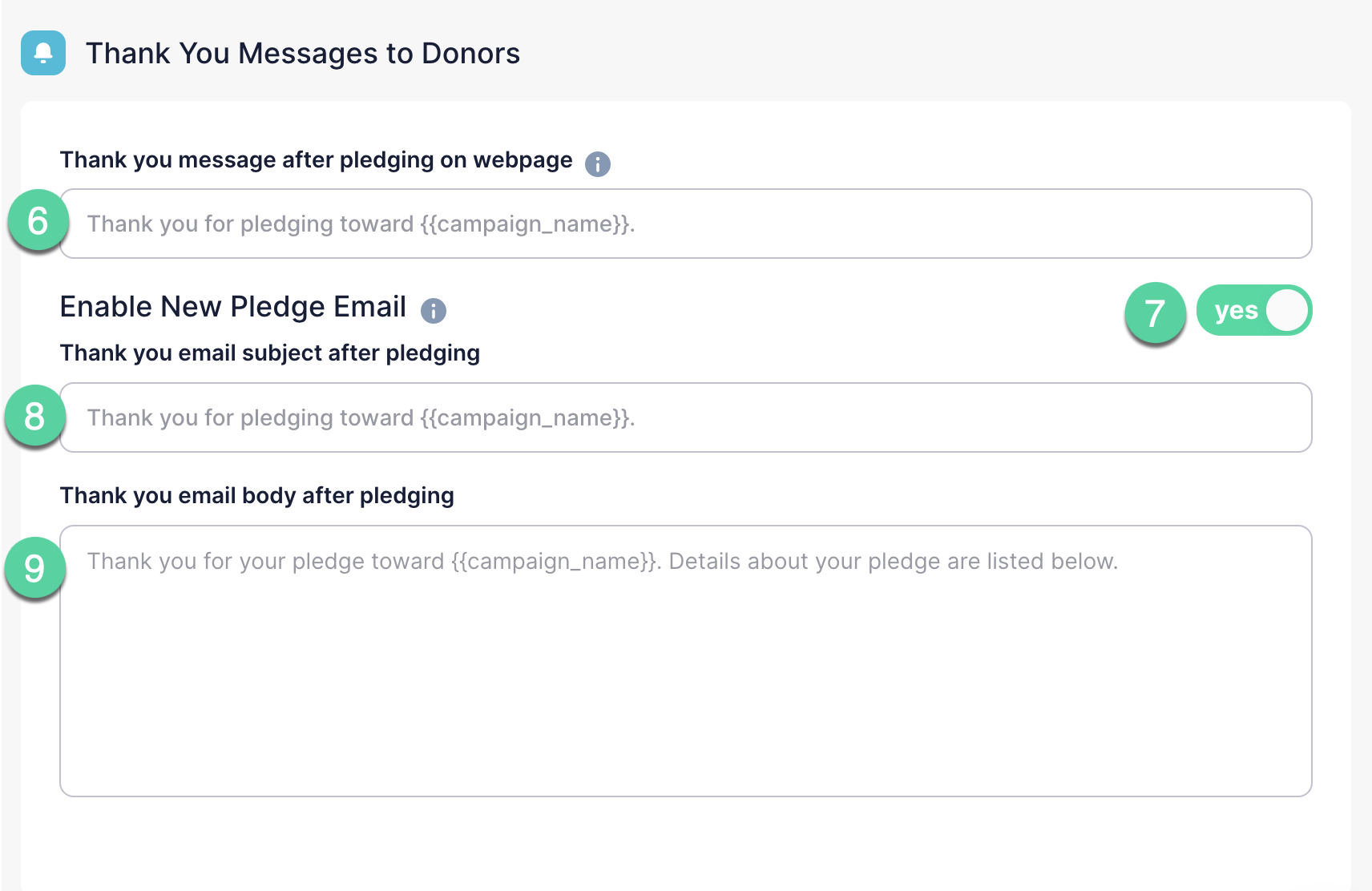
Task: Click the bell icon next to section title
Action: (42, 54)
